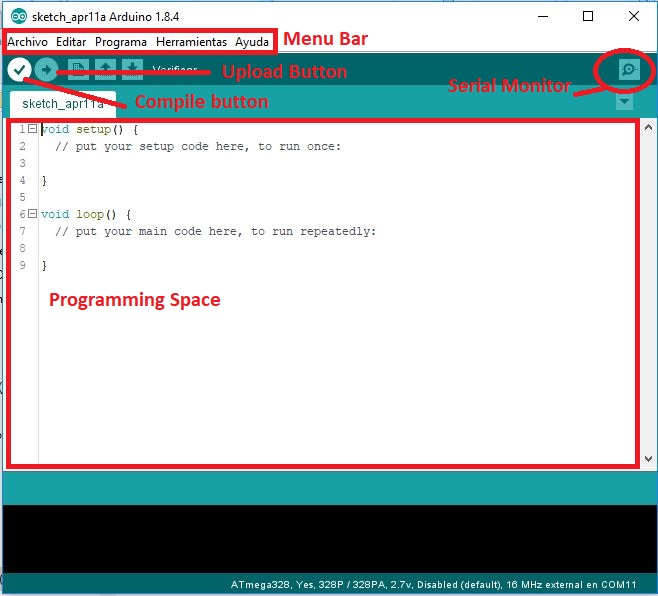Close the Arduino window

634,17
